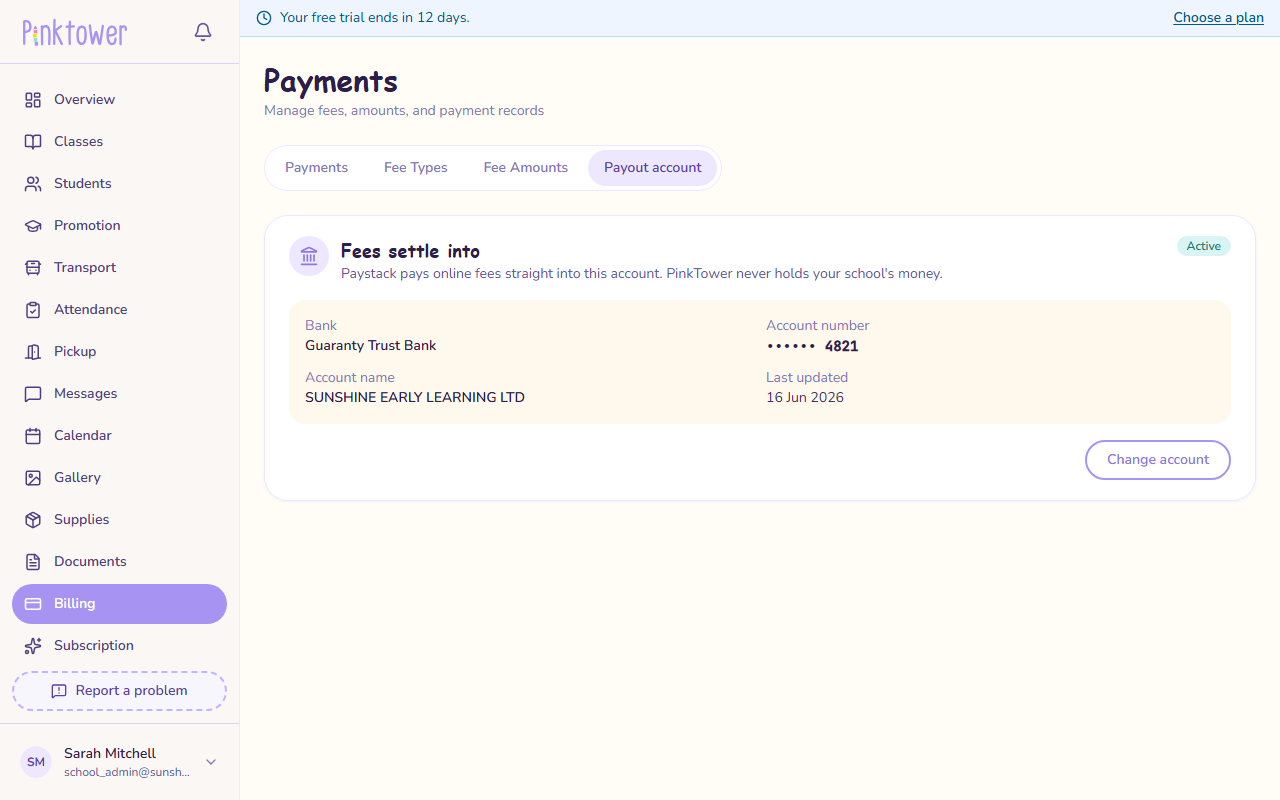Click SUNSHINE EARLY LEARNING LTD account name

click(x=415, y=398)
